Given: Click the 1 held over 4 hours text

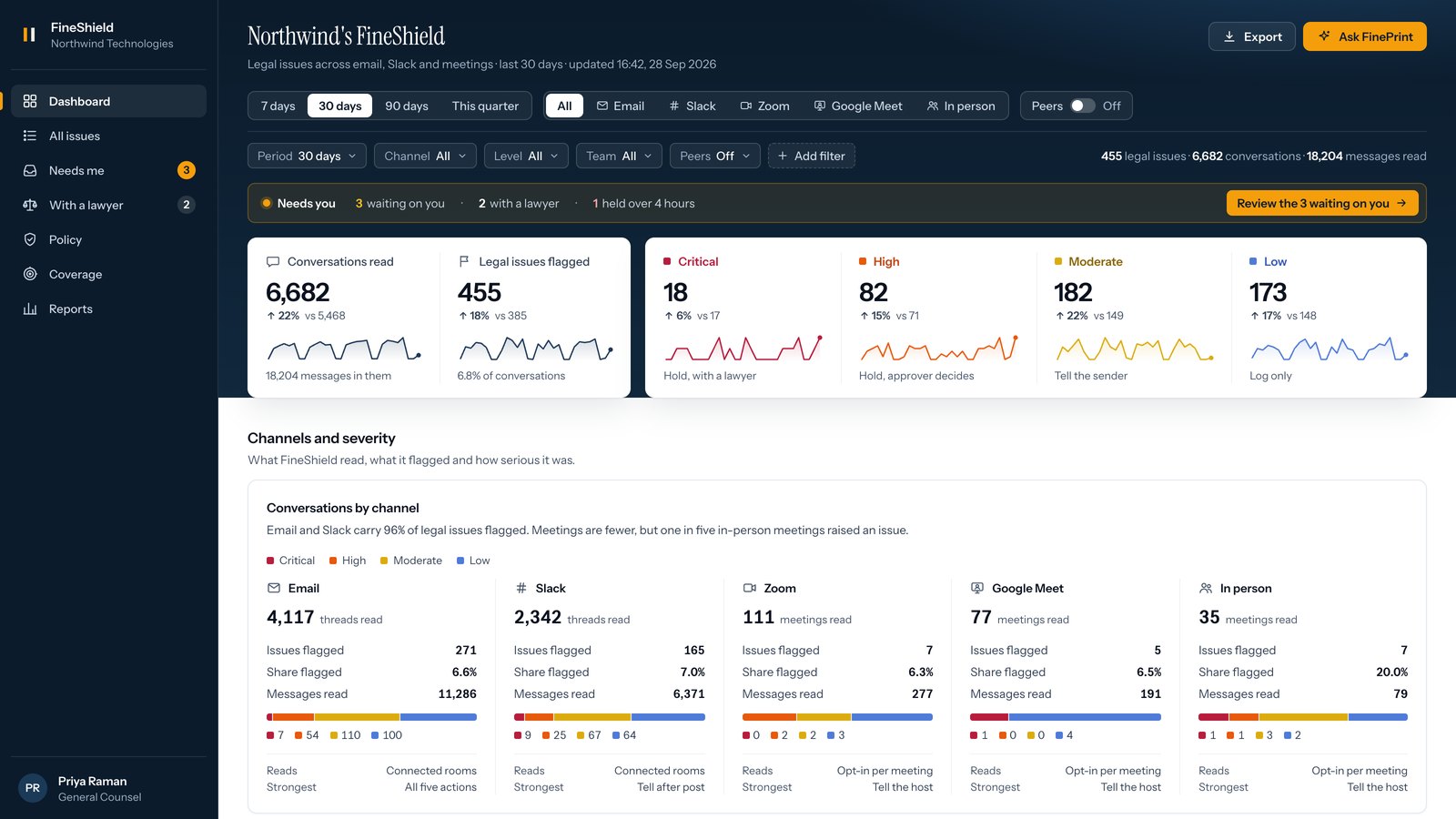Looking at the screenshot, I should [x=643, y=203].
